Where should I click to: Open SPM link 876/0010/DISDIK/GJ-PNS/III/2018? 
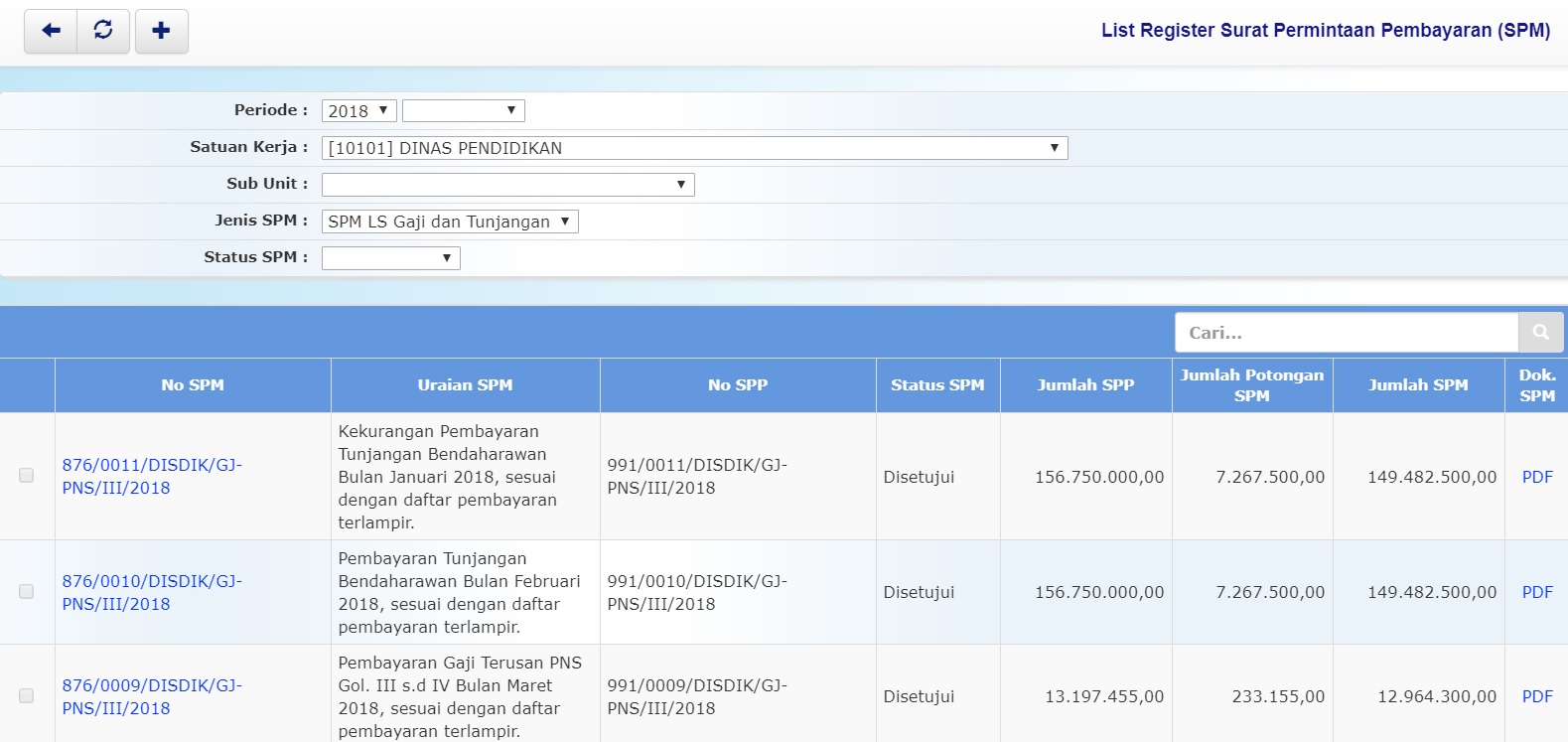[152, 593]
